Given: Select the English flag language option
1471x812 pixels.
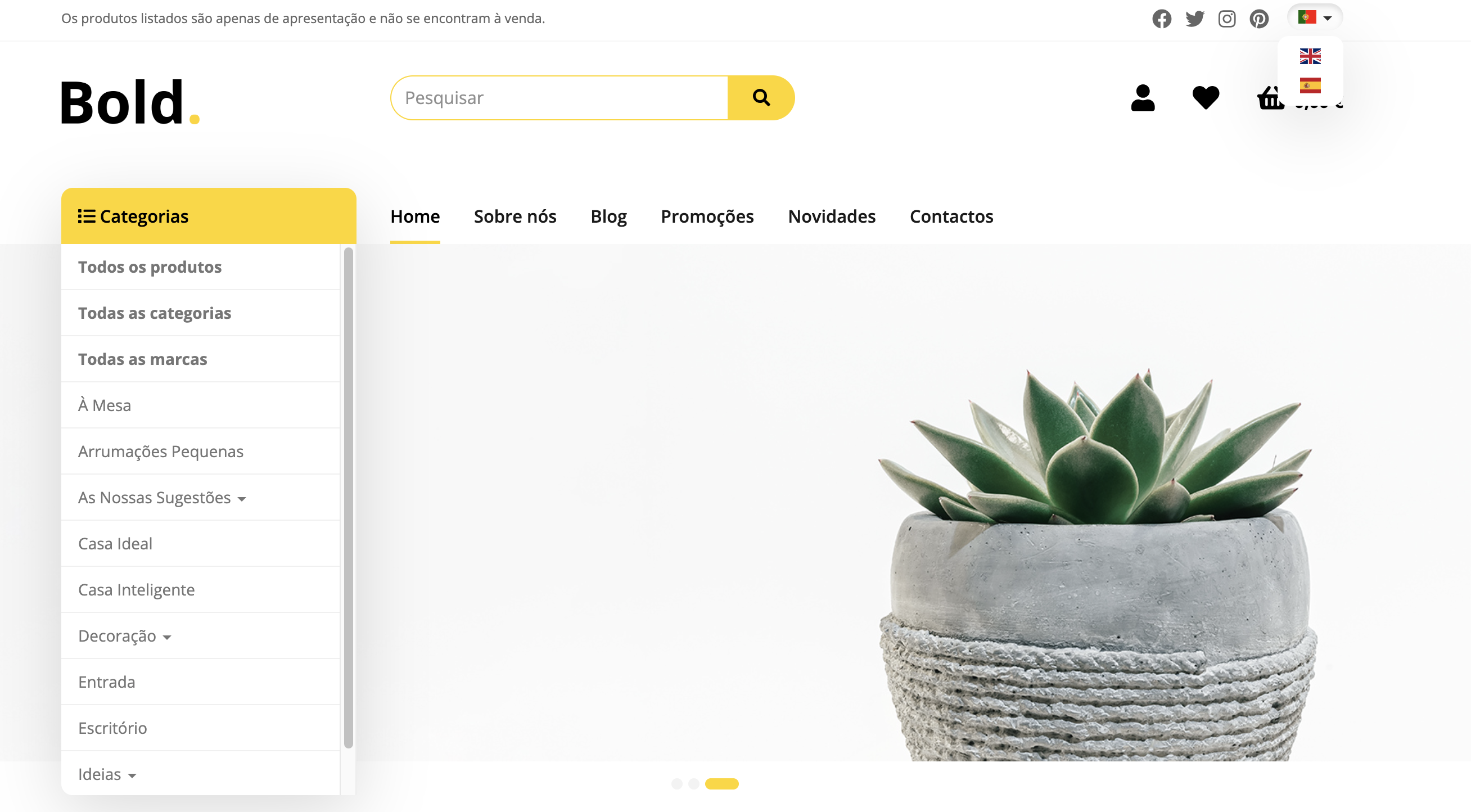Looking at the screenshot, I should pyautogui.click(x=1310, y=56).
